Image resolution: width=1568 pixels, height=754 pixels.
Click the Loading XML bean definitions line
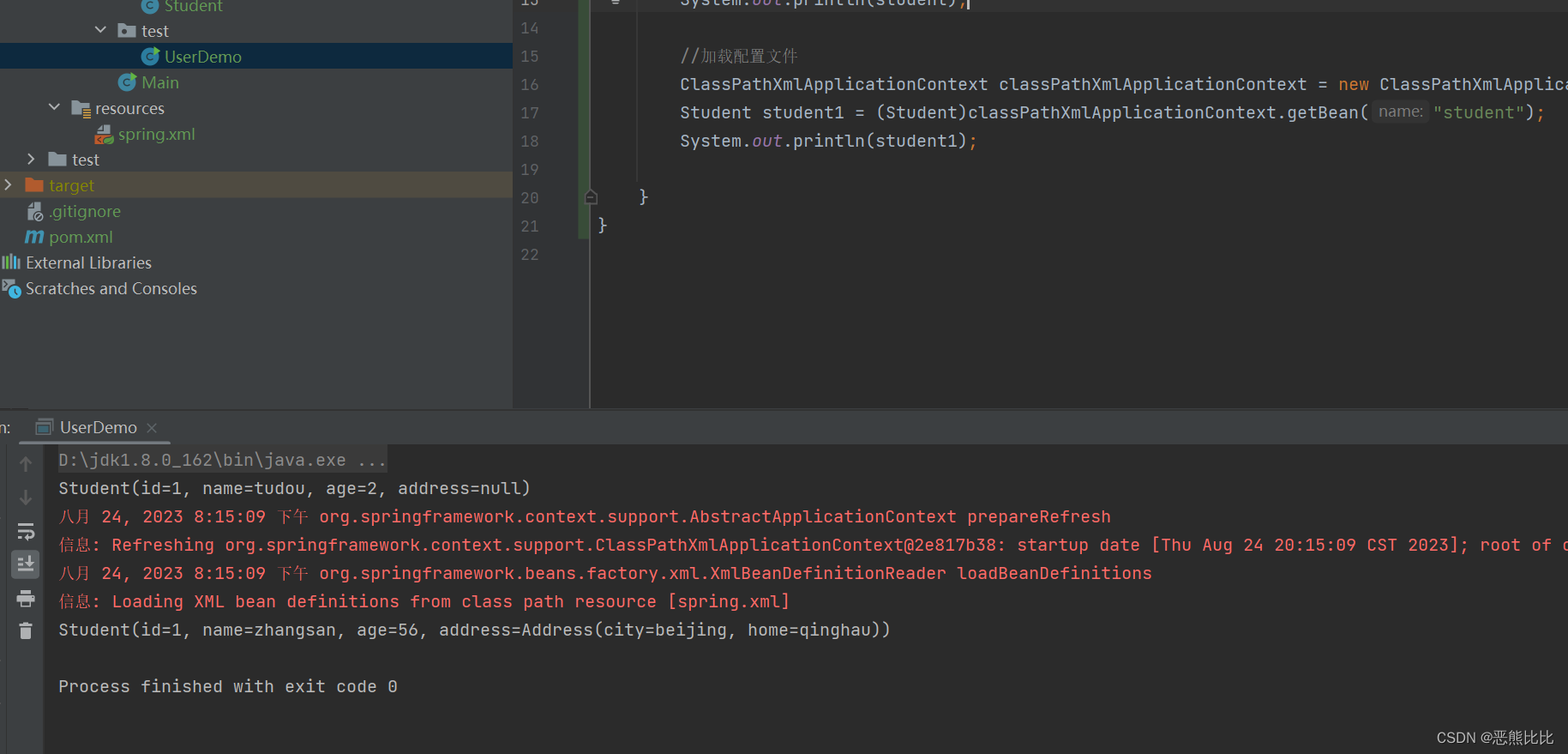(424, 601)
